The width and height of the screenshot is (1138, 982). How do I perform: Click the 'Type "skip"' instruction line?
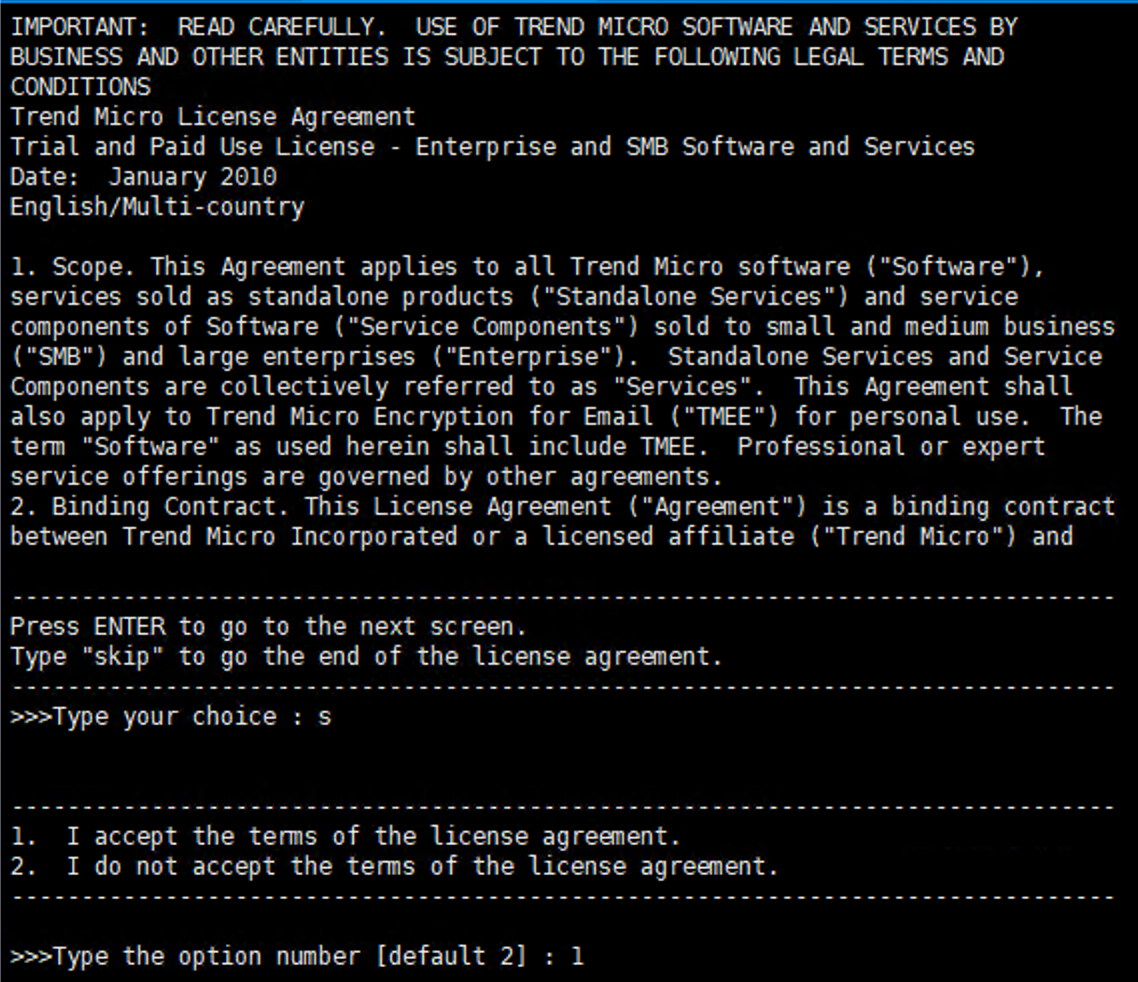pos(365,657)
